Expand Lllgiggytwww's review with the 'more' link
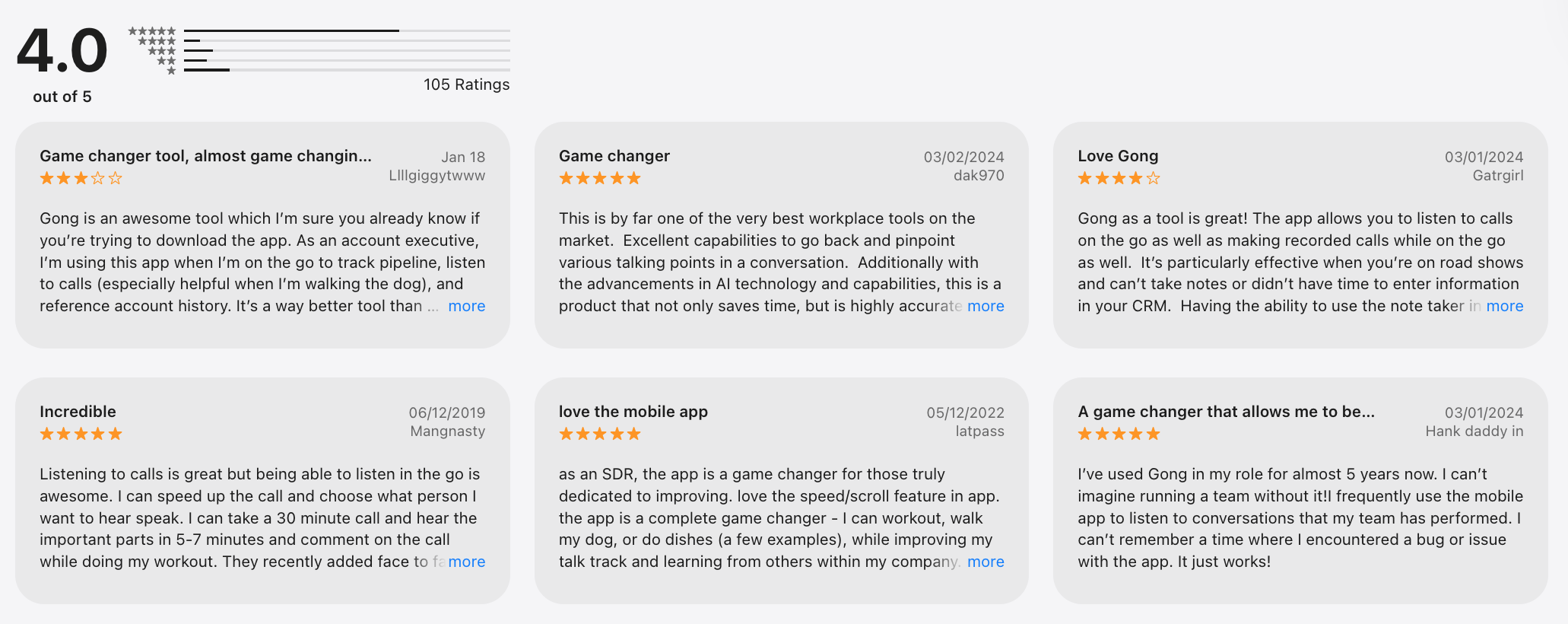This screenshot has width=1568, height=624. pos(466,306)
